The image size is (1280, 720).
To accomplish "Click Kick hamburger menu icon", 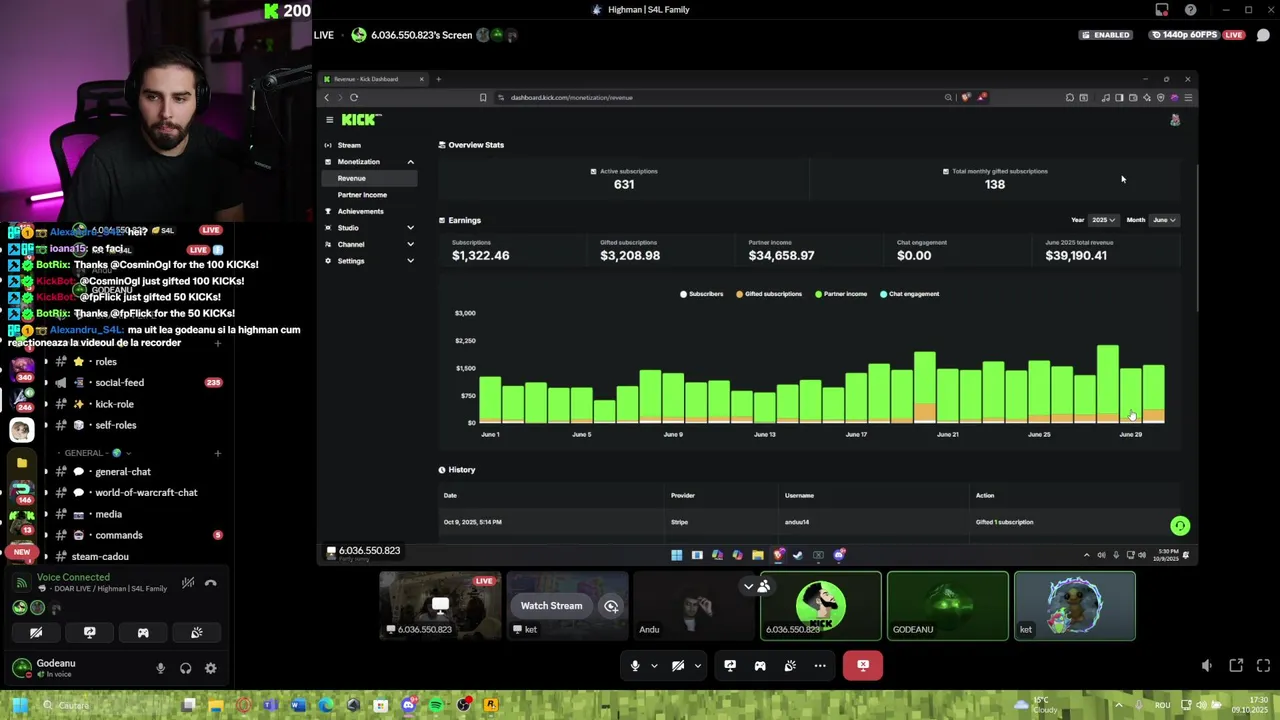I will click(329, 120).
